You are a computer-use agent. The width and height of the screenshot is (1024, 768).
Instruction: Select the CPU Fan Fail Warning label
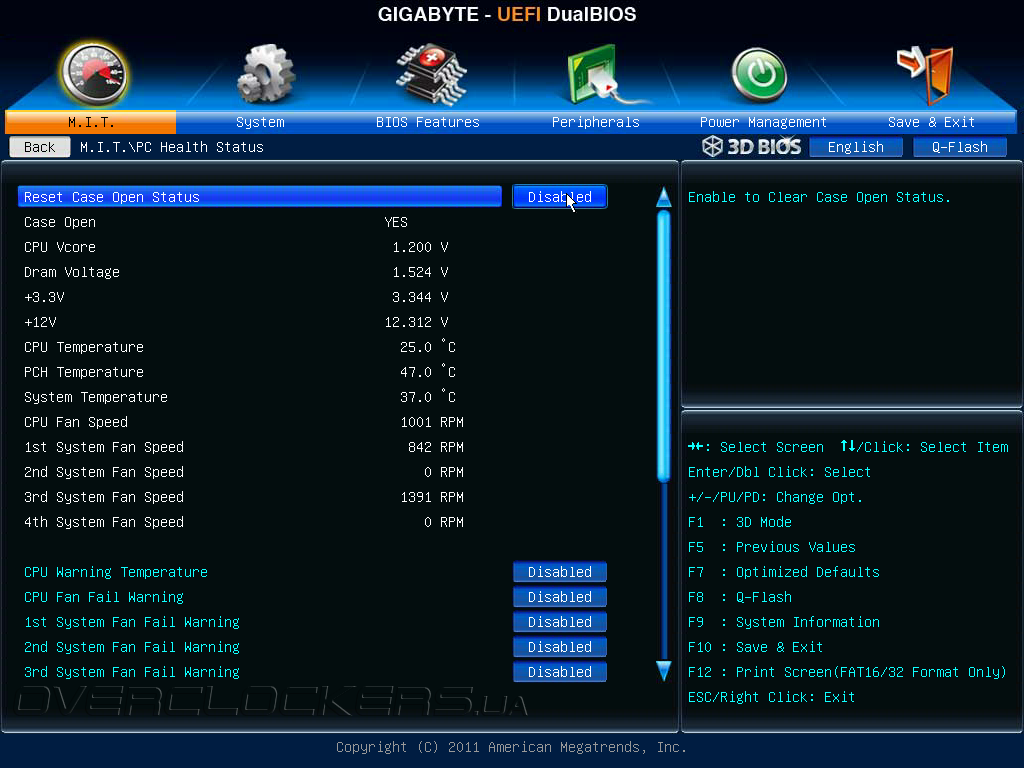coord(104,597)
